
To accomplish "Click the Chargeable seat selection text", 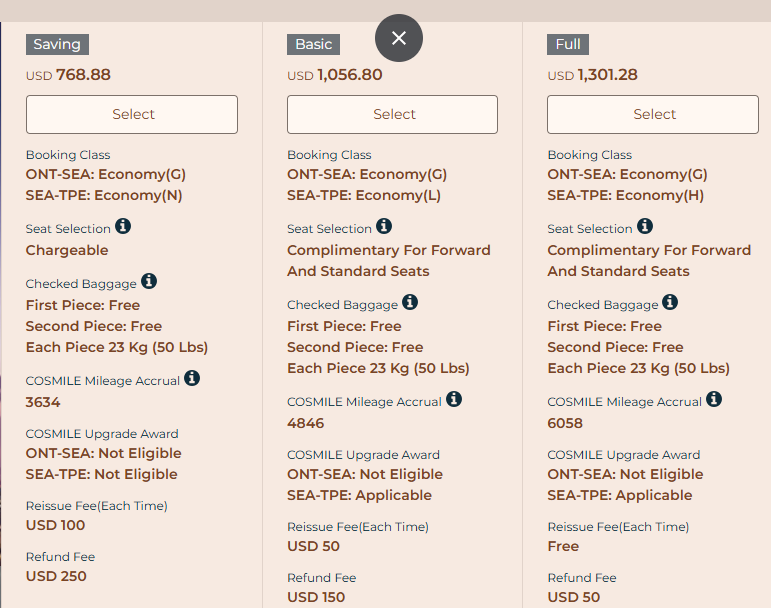I will (x=67, y=250).
